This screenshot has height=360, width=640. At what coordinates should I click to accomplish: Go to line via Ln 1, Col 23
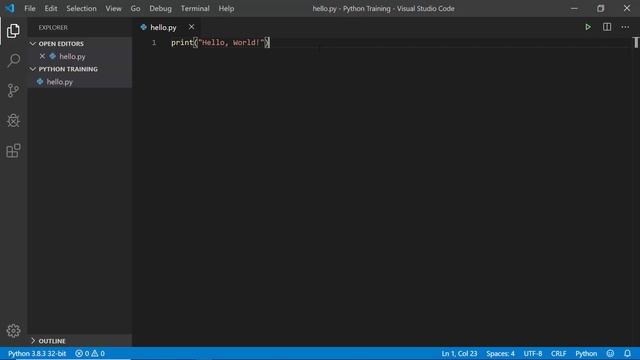tap(459, 353)
